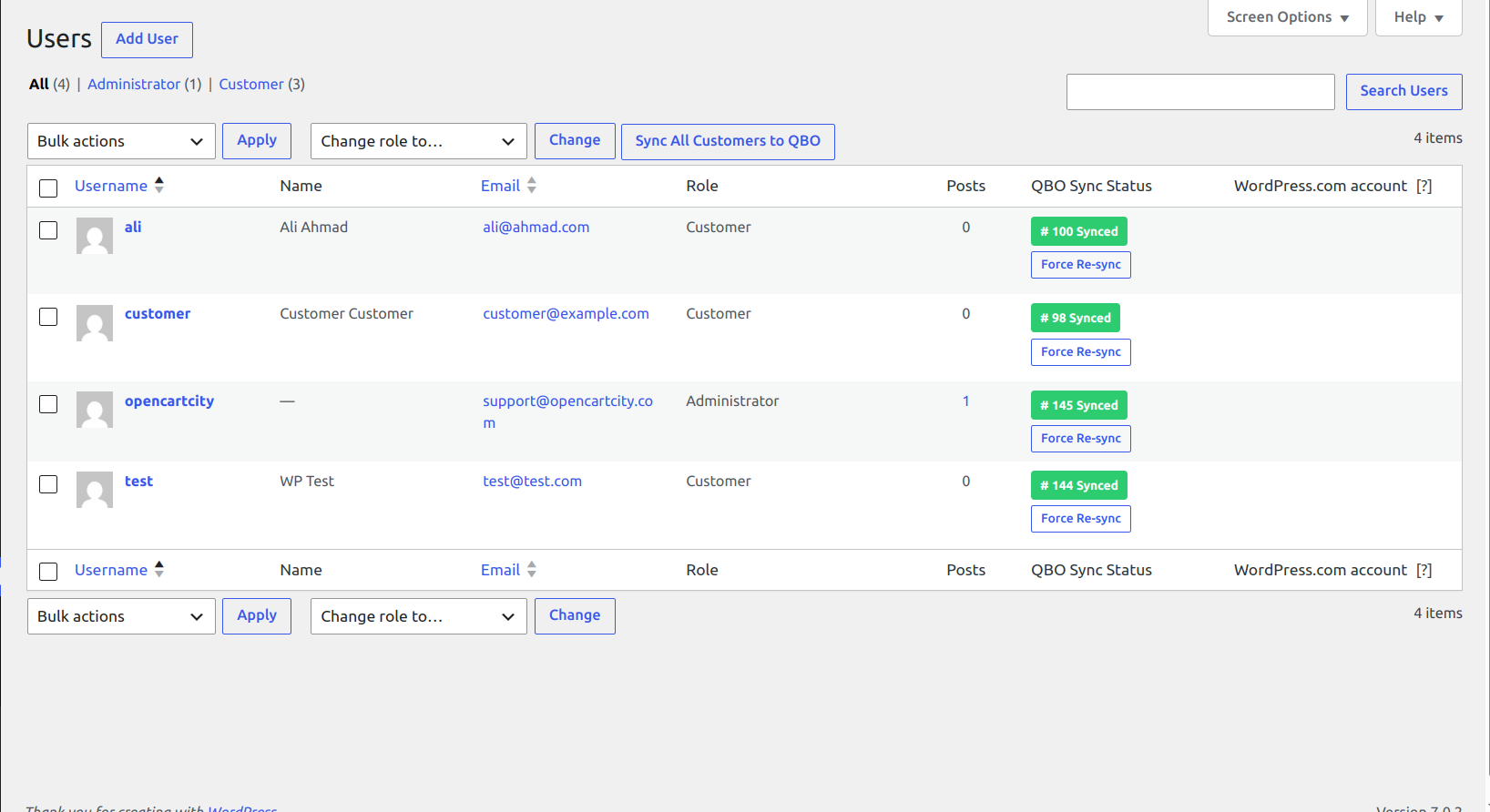Open the top Change role to… dropdown
1490x812 pixels.
418,141
